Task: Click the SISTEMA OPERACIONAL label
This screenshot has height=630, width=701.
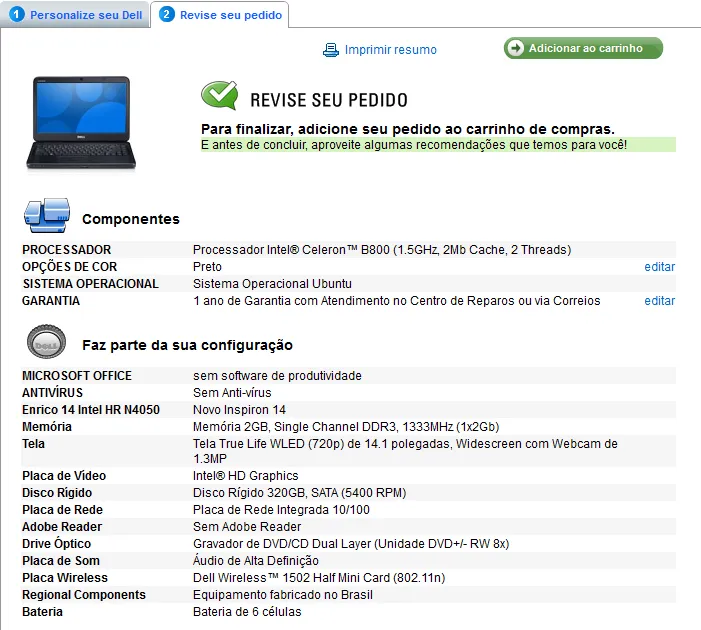Action: [91, 284]
